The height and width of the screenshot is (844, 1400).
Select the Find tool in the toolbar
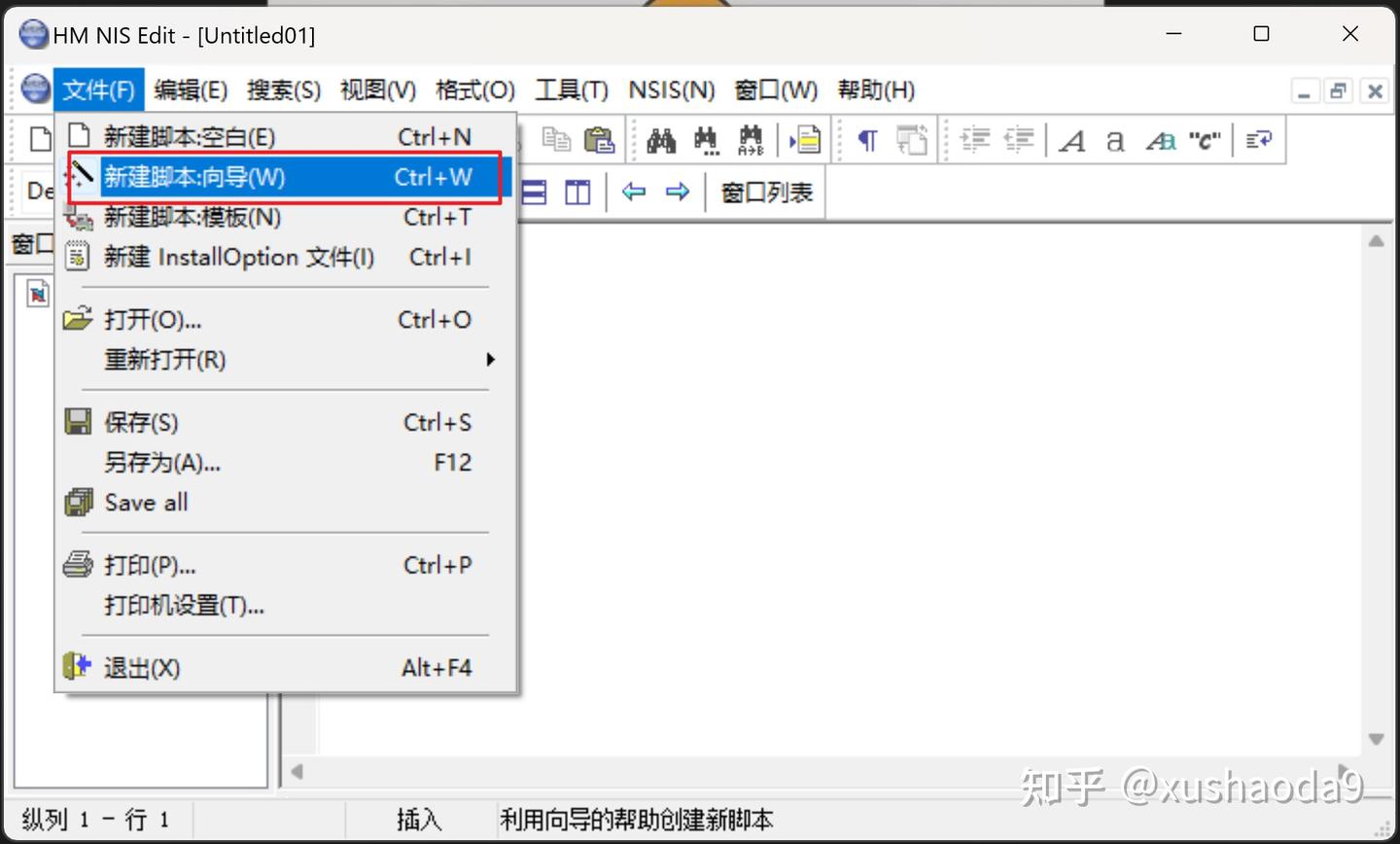pos(662,139)
